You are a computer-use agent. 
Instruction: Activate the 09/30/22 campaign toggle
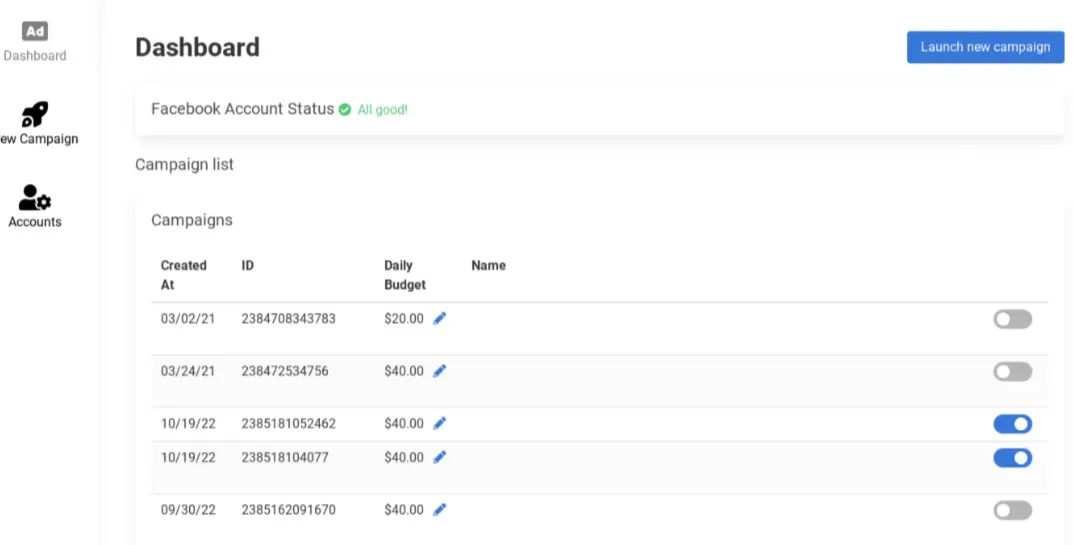tap(1013, 510)
